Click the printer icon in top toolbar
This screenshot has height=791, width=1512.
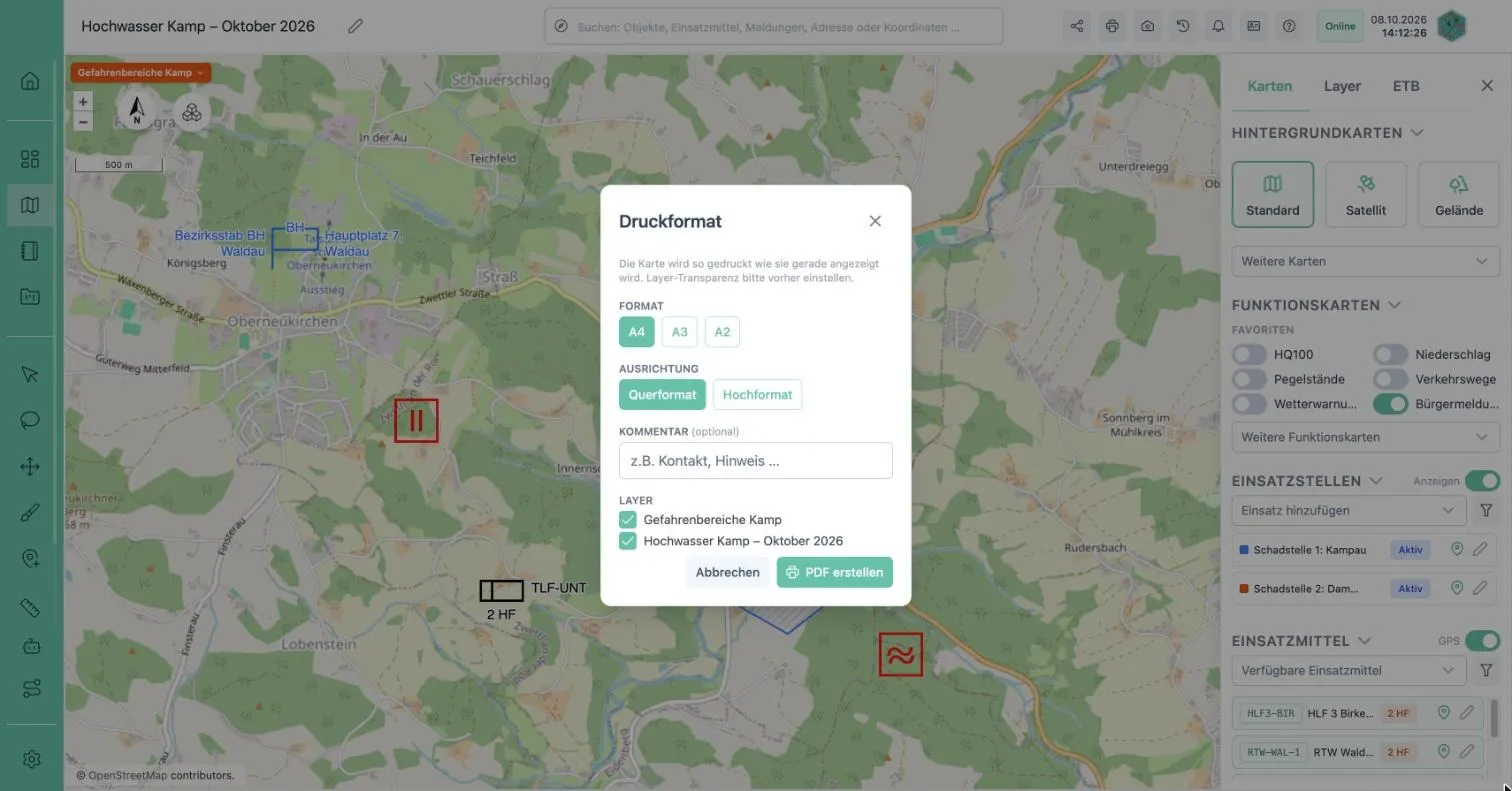[x=1112, y=26]
